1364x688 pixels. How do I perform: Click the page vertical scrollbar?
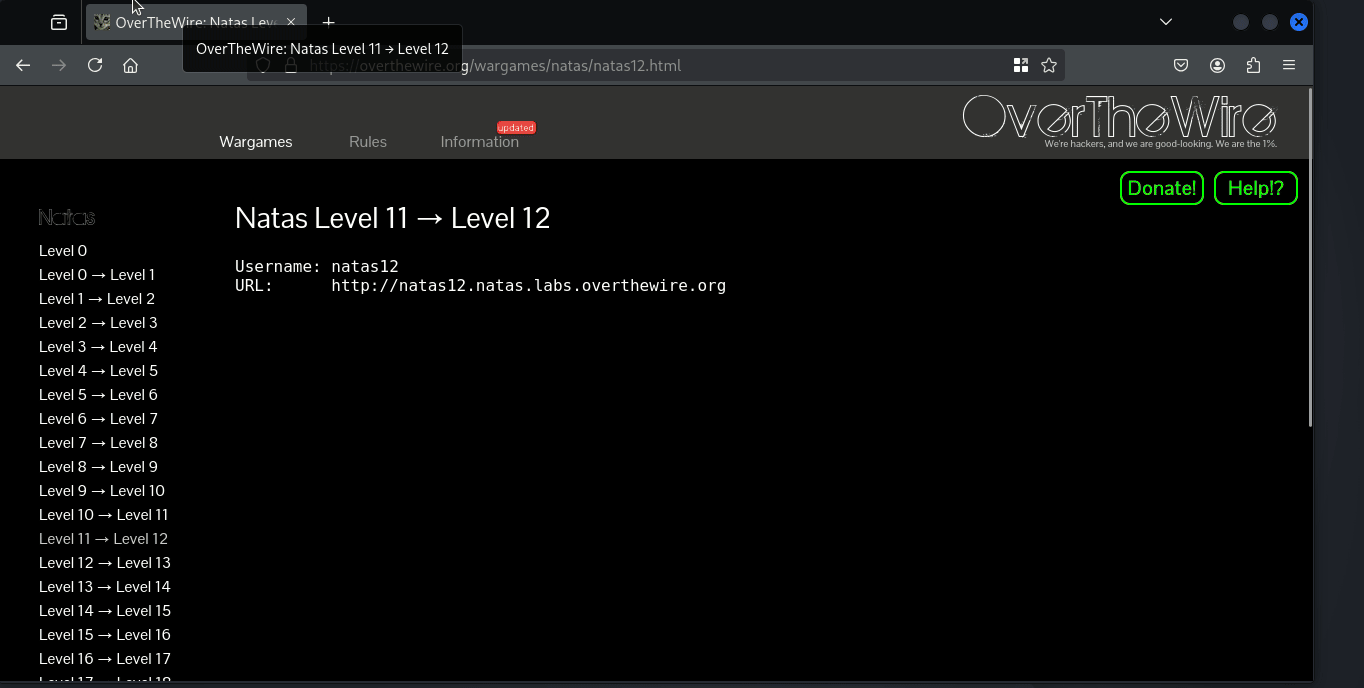(1309, 258)
